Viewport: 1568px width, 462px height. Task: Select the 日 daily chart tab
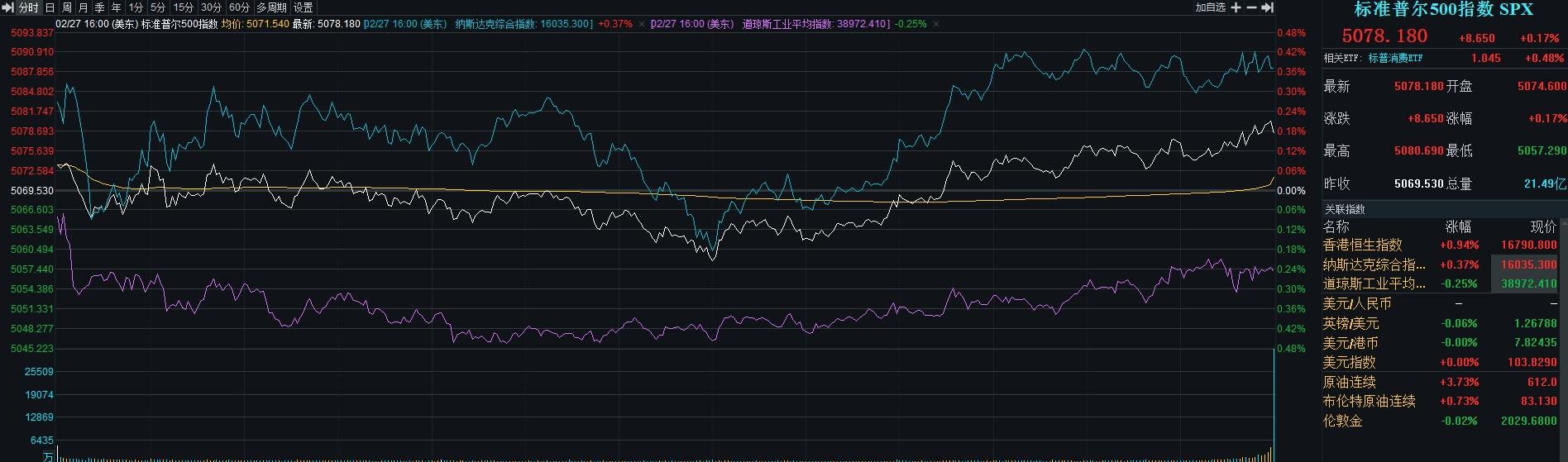coord(50,7)
